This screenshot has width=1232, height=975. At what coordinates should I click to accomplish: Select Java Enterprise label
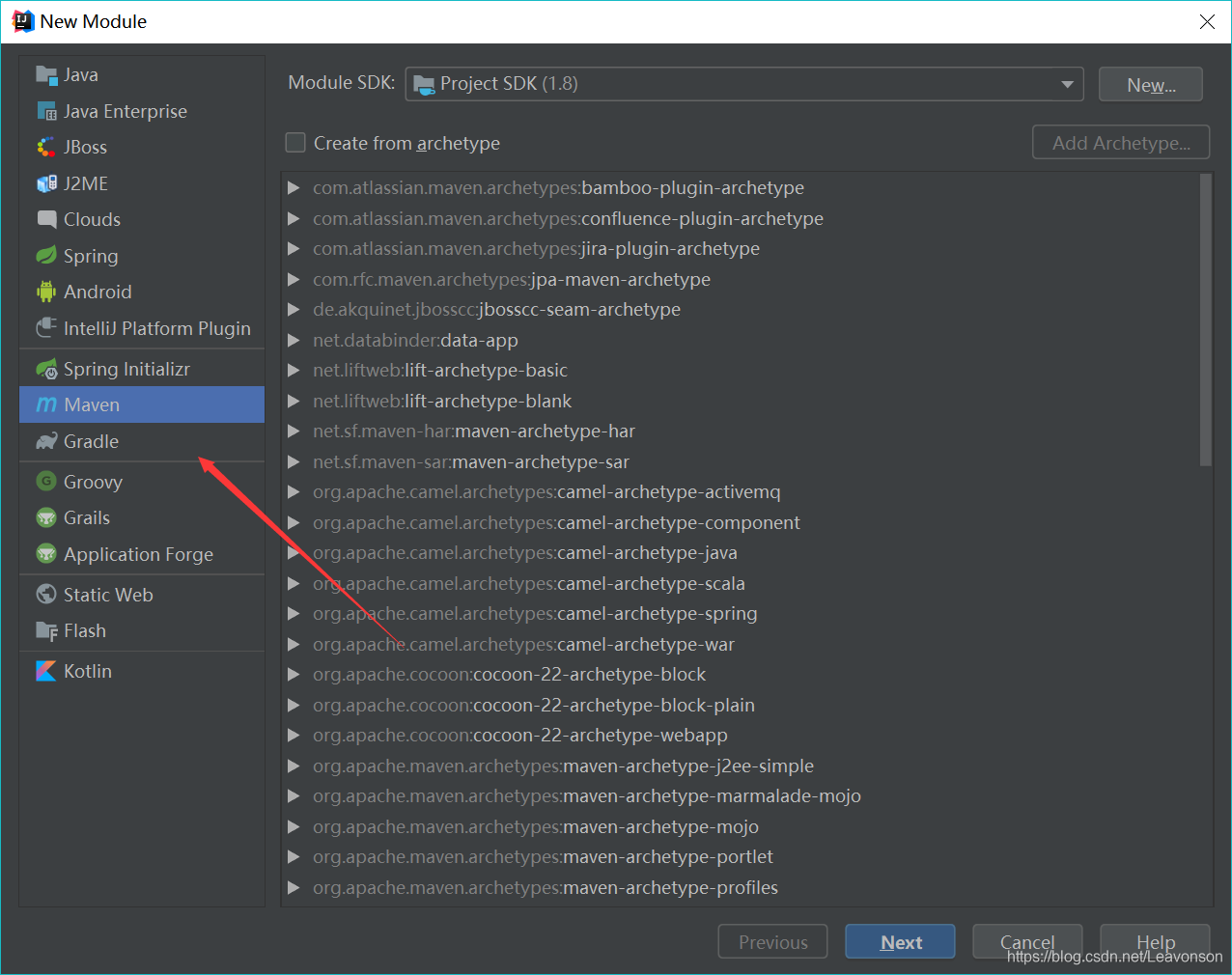(126, 112)
